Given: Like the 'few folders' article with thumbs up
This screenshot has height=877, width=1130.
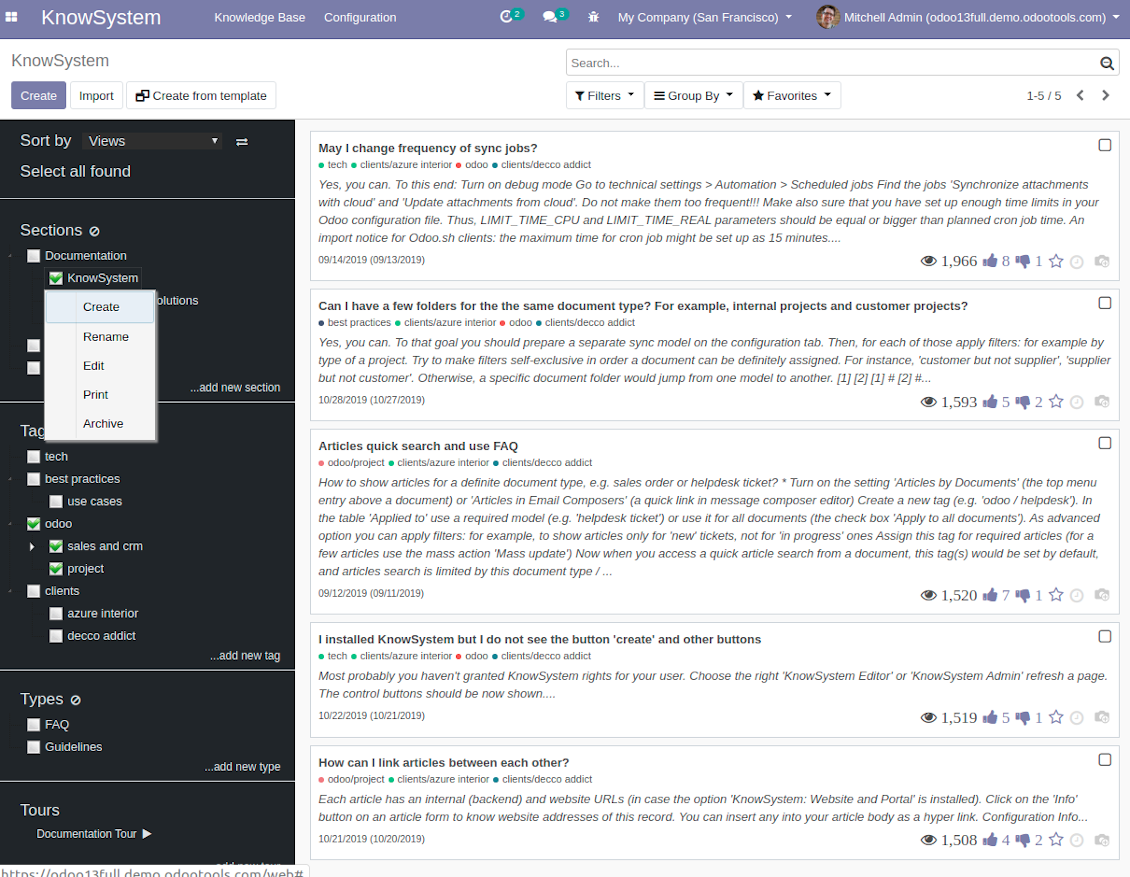Looking at the screenshot, I should (x=989, y=401).
